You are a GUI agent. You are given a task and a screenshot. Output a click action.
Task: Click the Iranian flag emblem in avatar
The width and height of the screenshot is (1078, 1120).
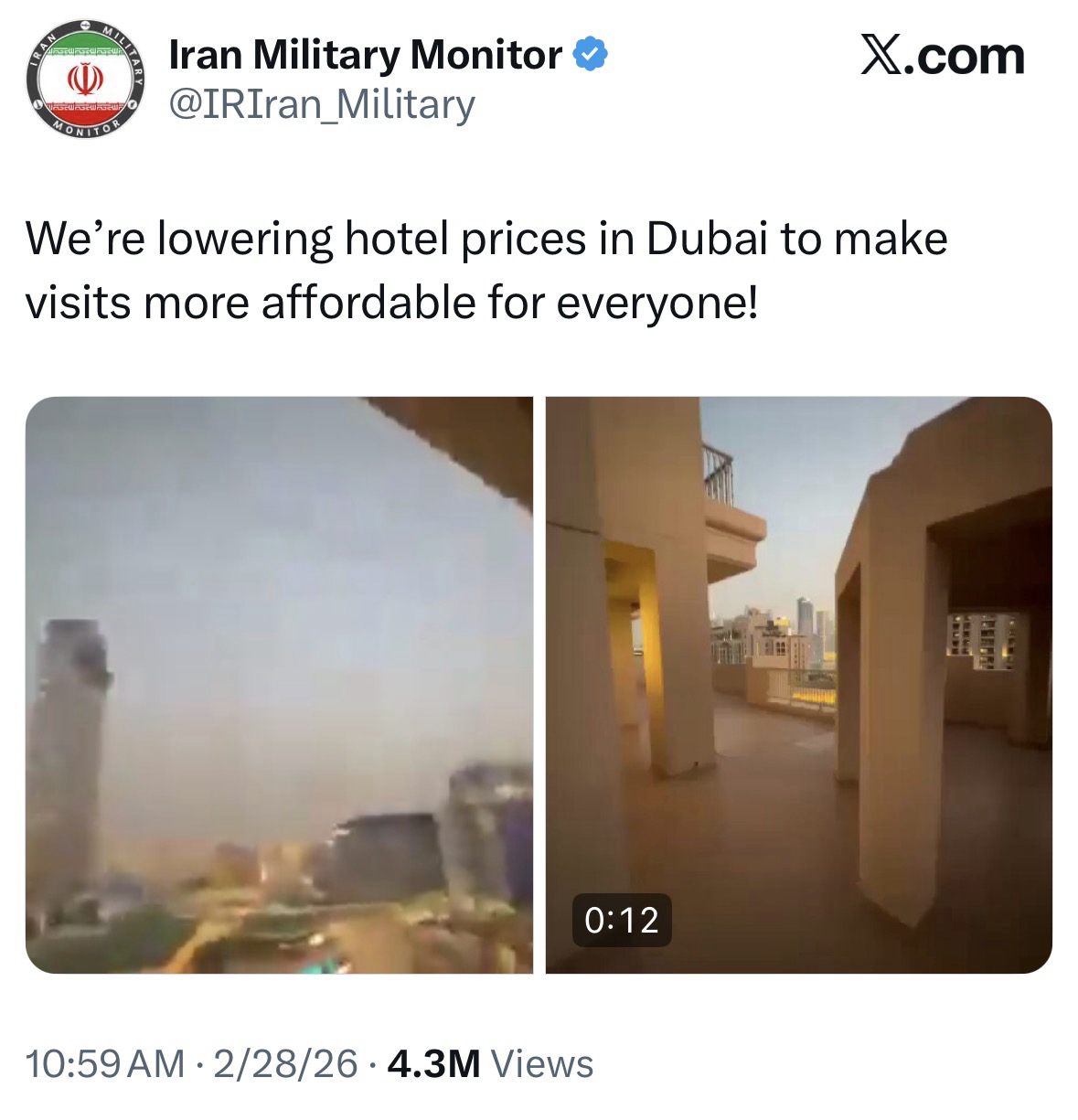(84, 80)
